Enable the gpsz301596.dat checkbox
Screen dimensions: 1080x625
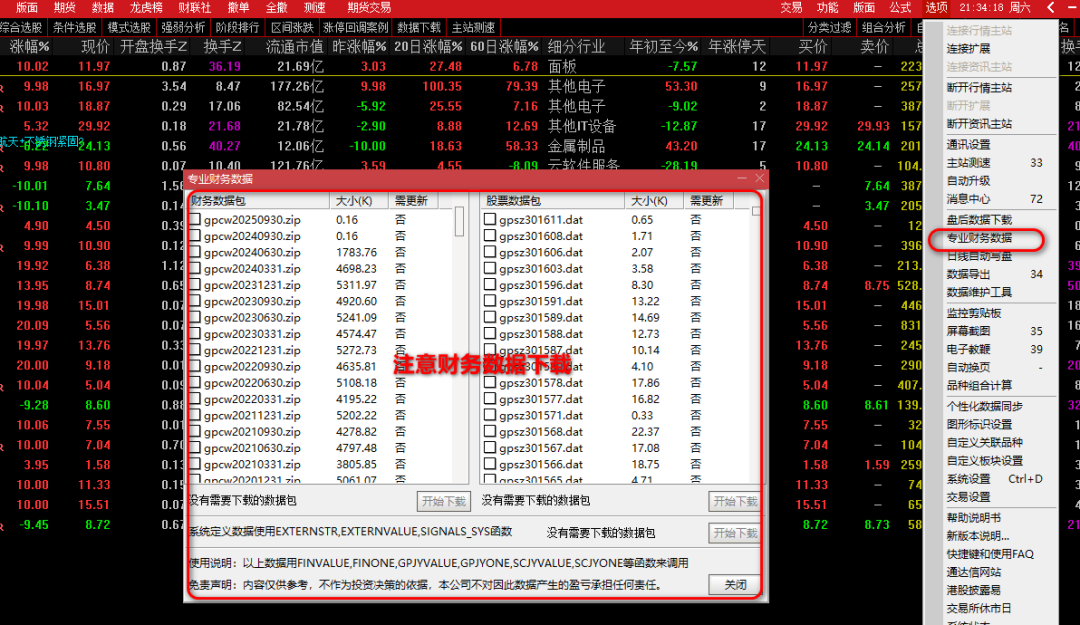(x=490, y=284)
